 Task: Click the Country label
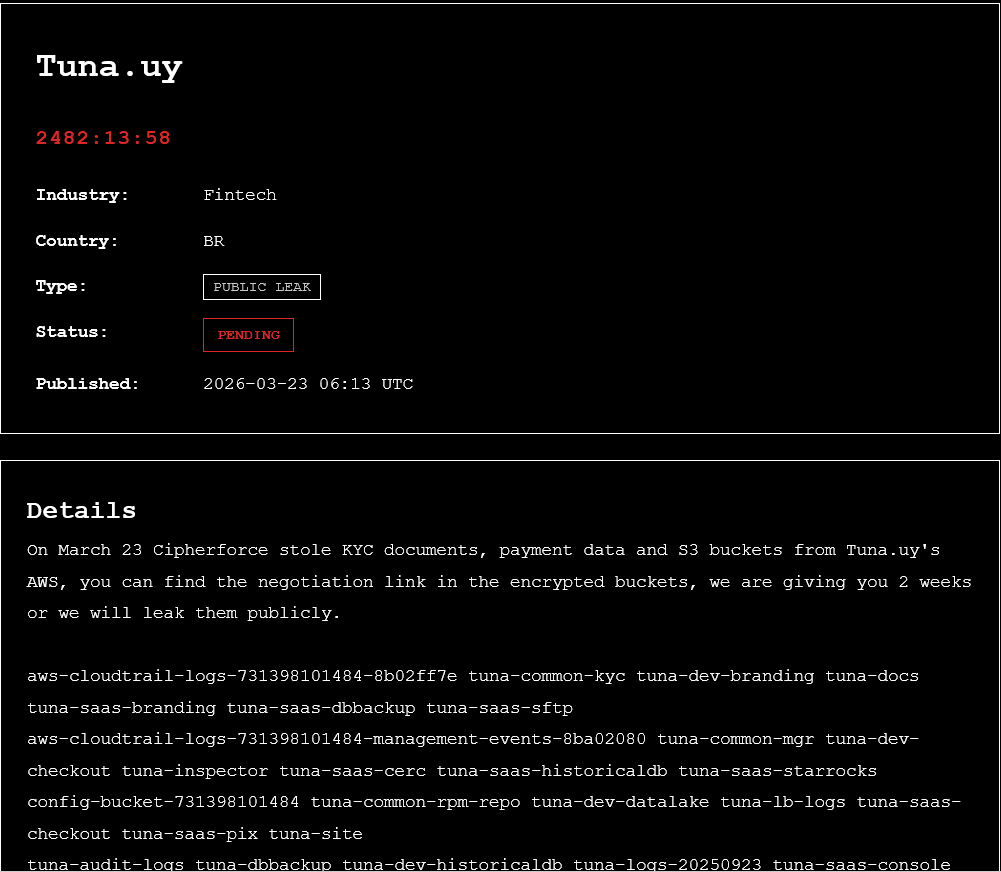click(x=77, y=241)
